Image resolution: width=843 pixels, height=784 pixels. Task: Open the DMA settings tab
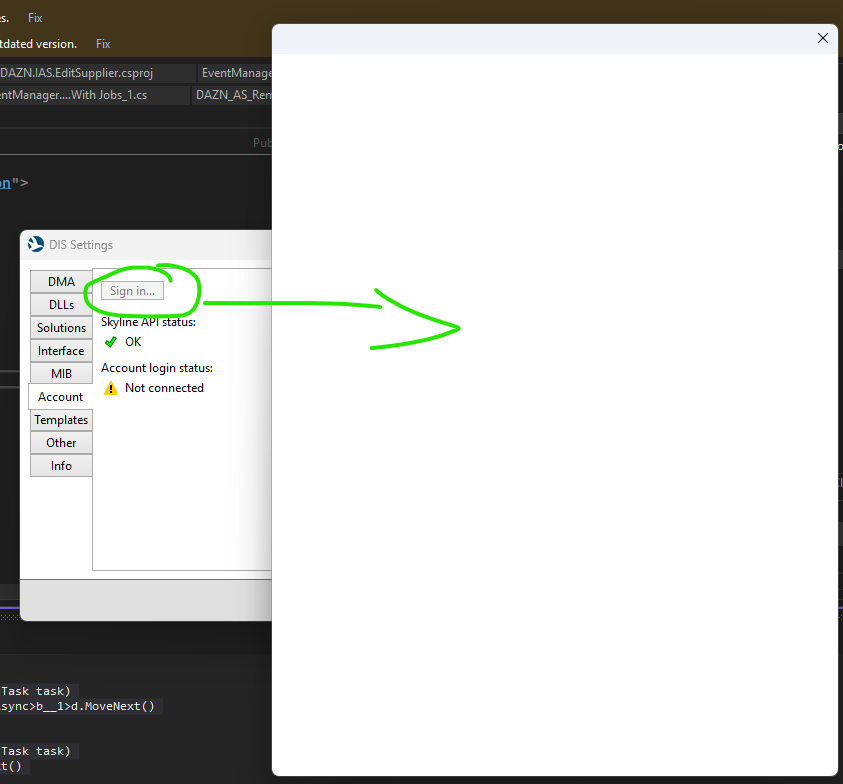coord(61,282)
